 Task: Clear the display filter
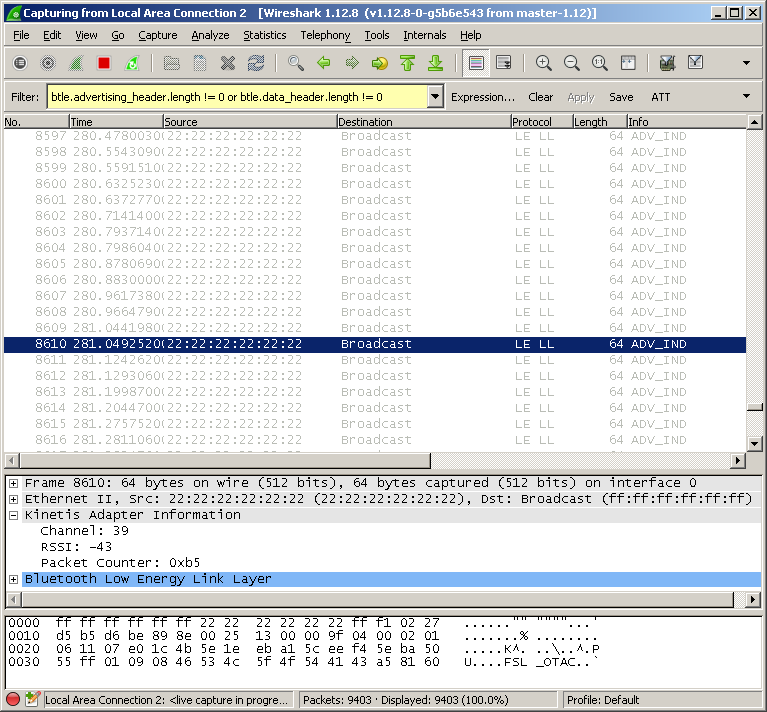541,97
